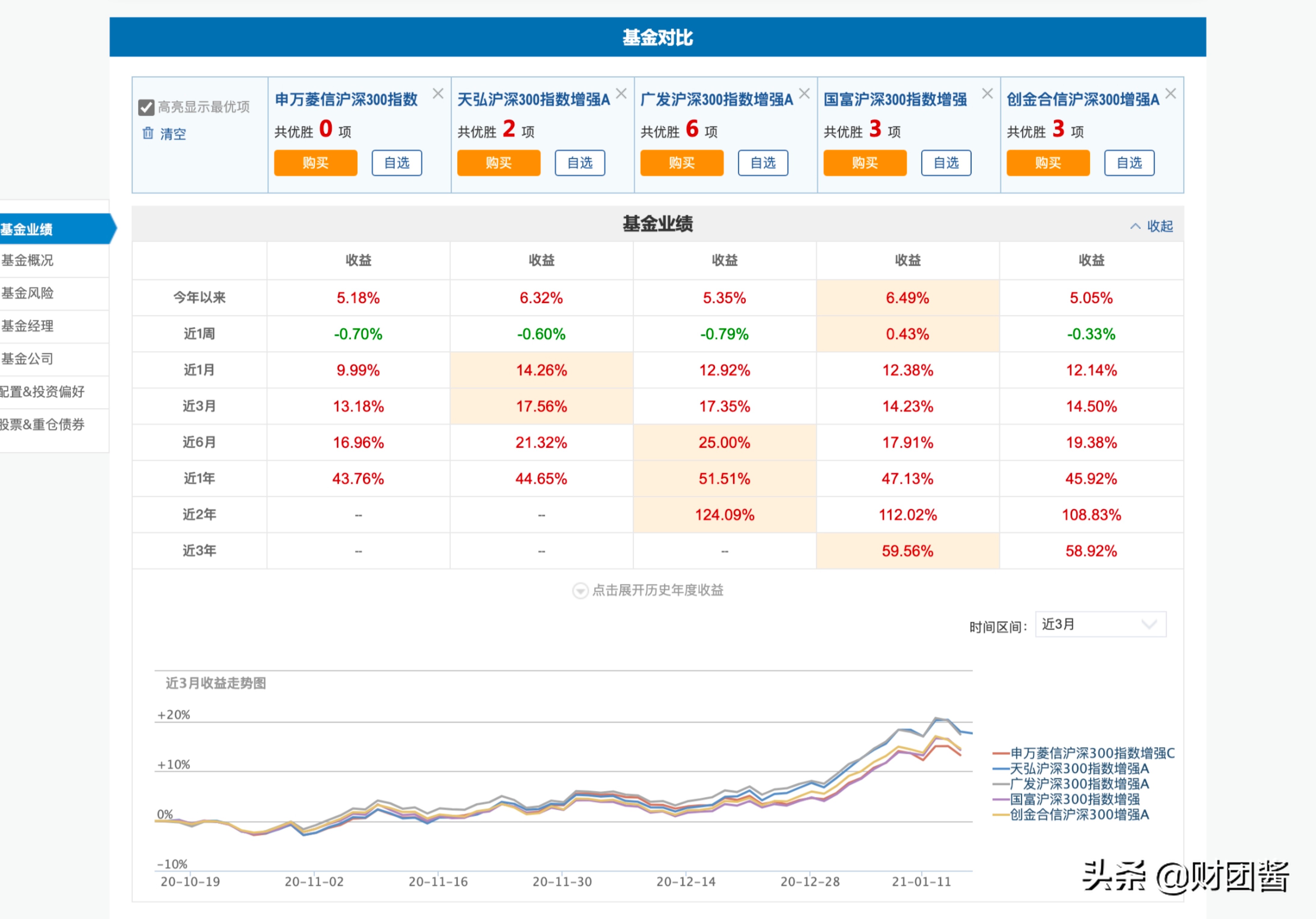Click 购买 for 广发沪深300指数增强A
Screen dimensions: 1316x919
coord(681,163)
